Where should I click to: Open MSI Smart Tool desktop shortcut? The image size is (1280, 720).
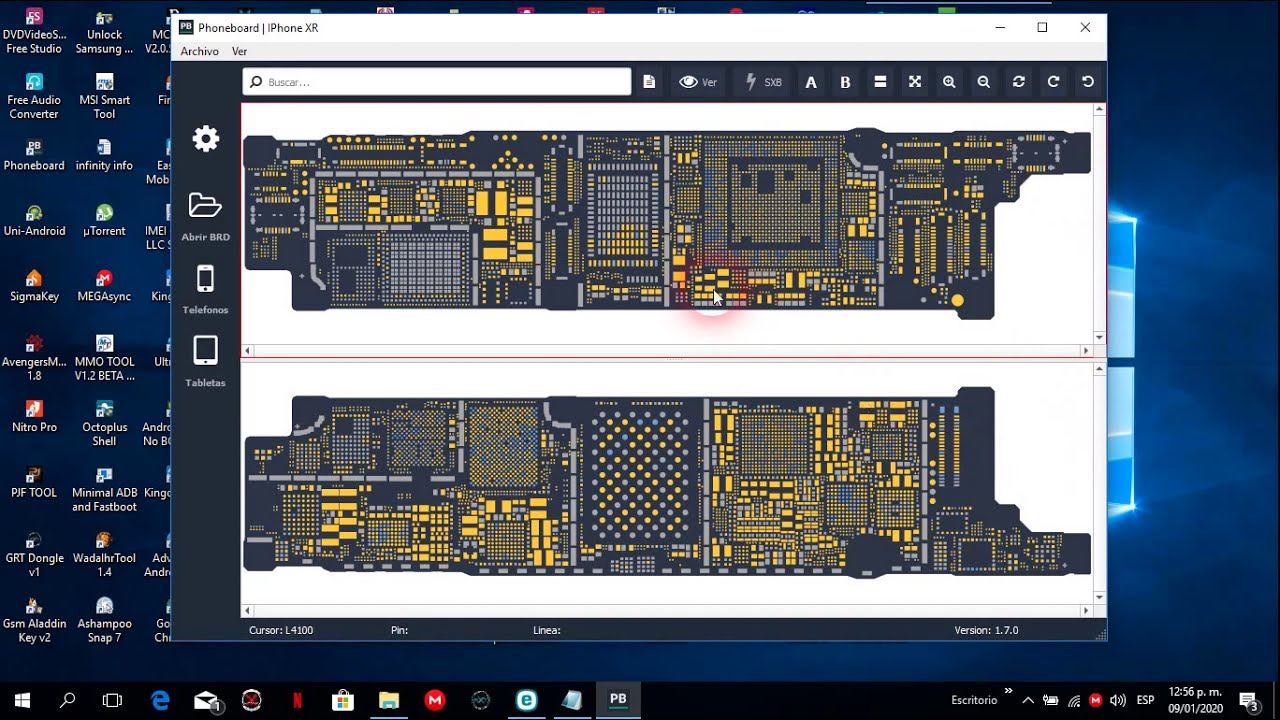click(x=104, y=95)
